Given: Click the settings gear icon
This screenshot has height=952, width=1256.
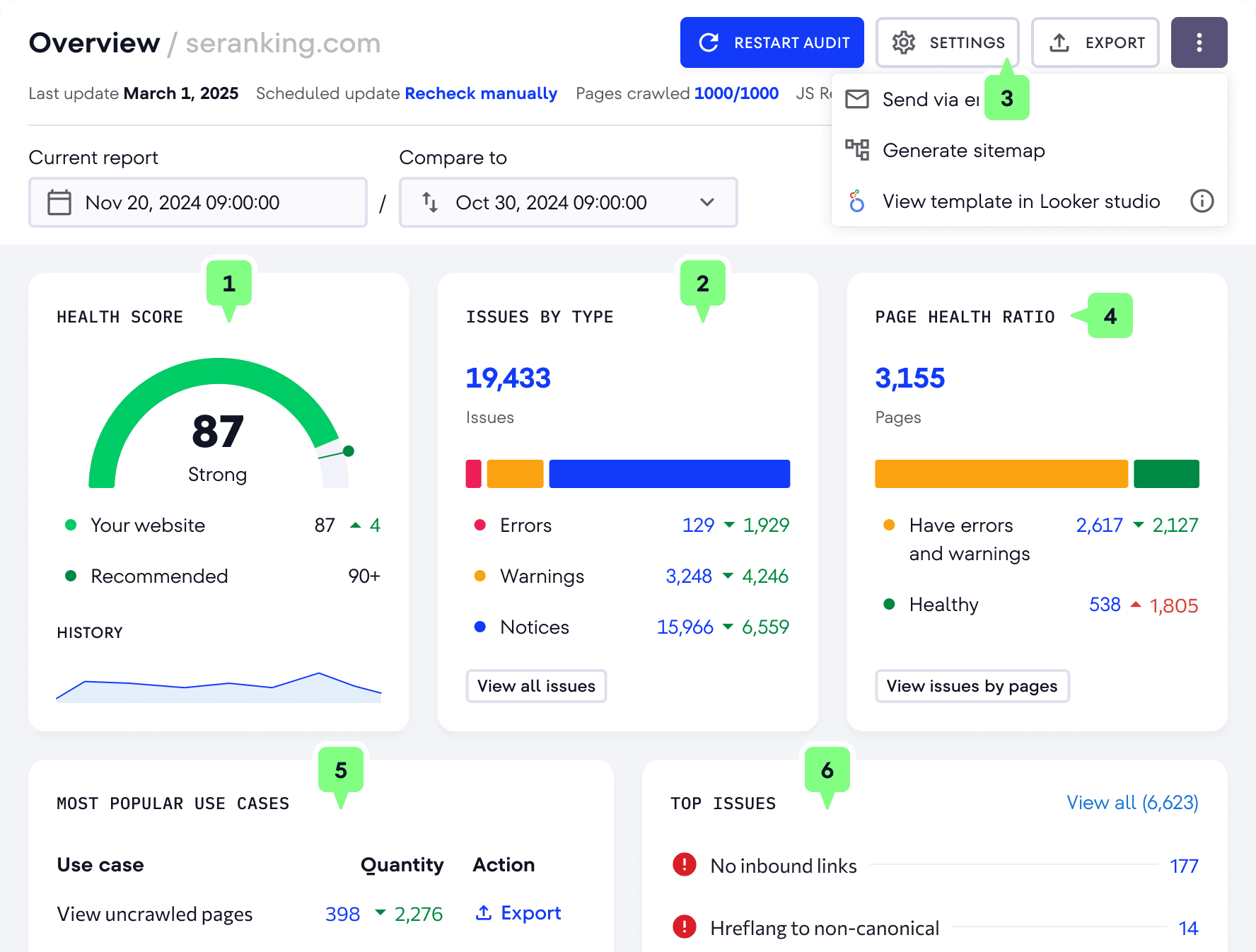Looking at the screenshot, I should [x=902, y=42].
